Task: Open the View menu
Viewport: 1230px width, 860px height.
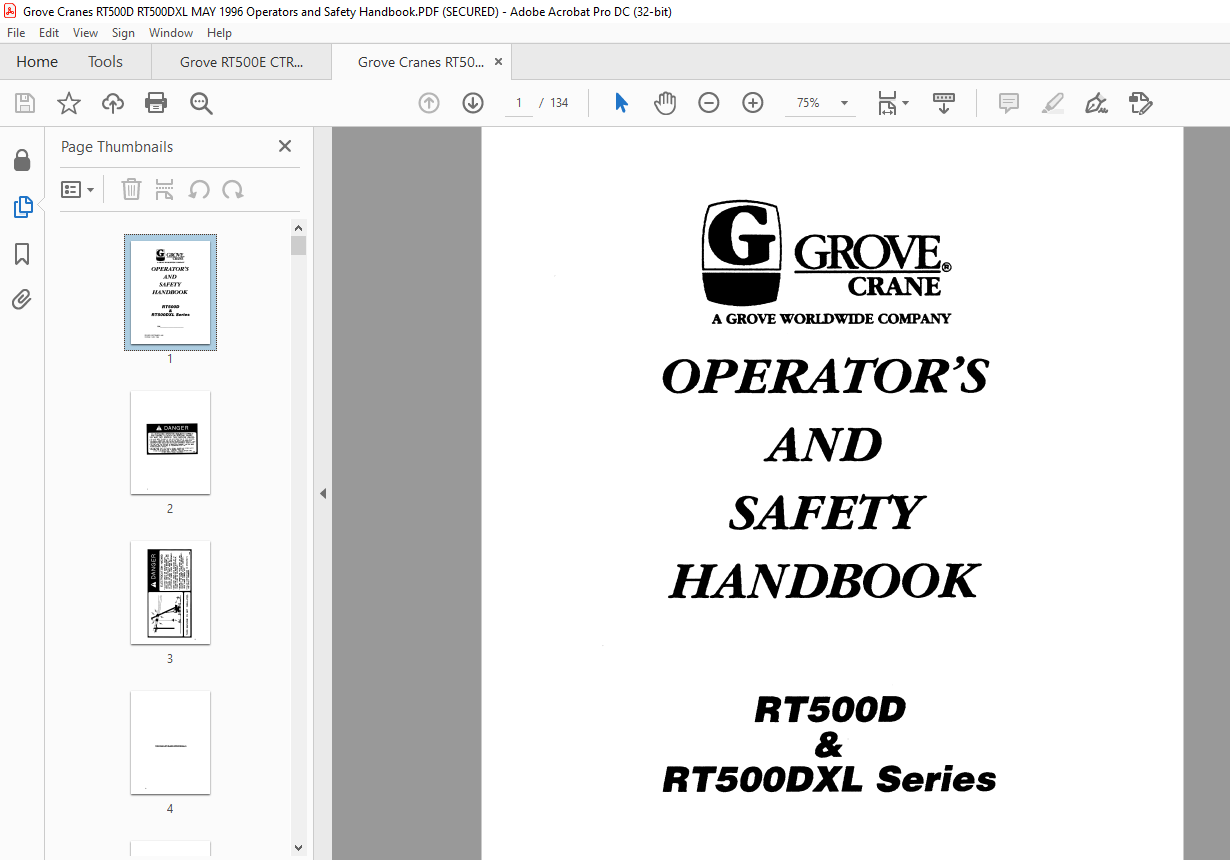Action: [86, 33]
